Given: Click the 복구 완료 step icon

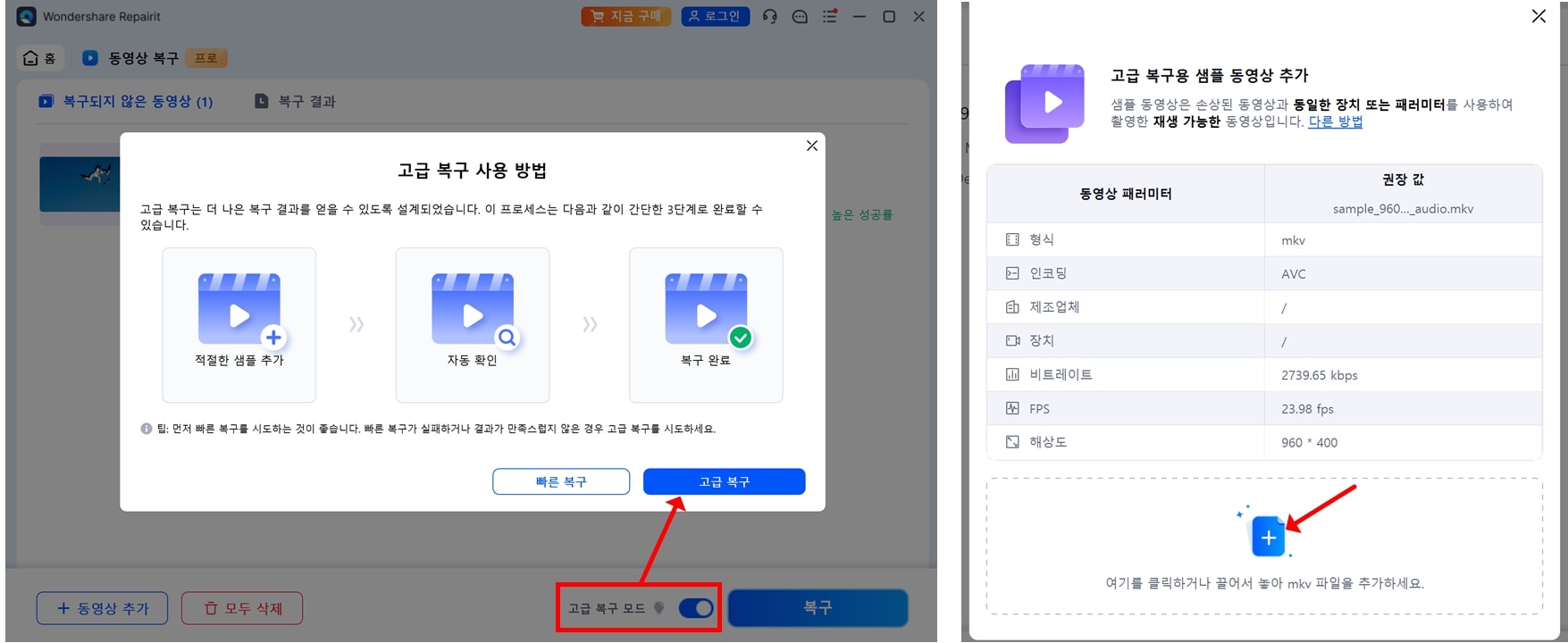Looking at the screenshot, I should point(707,309).
